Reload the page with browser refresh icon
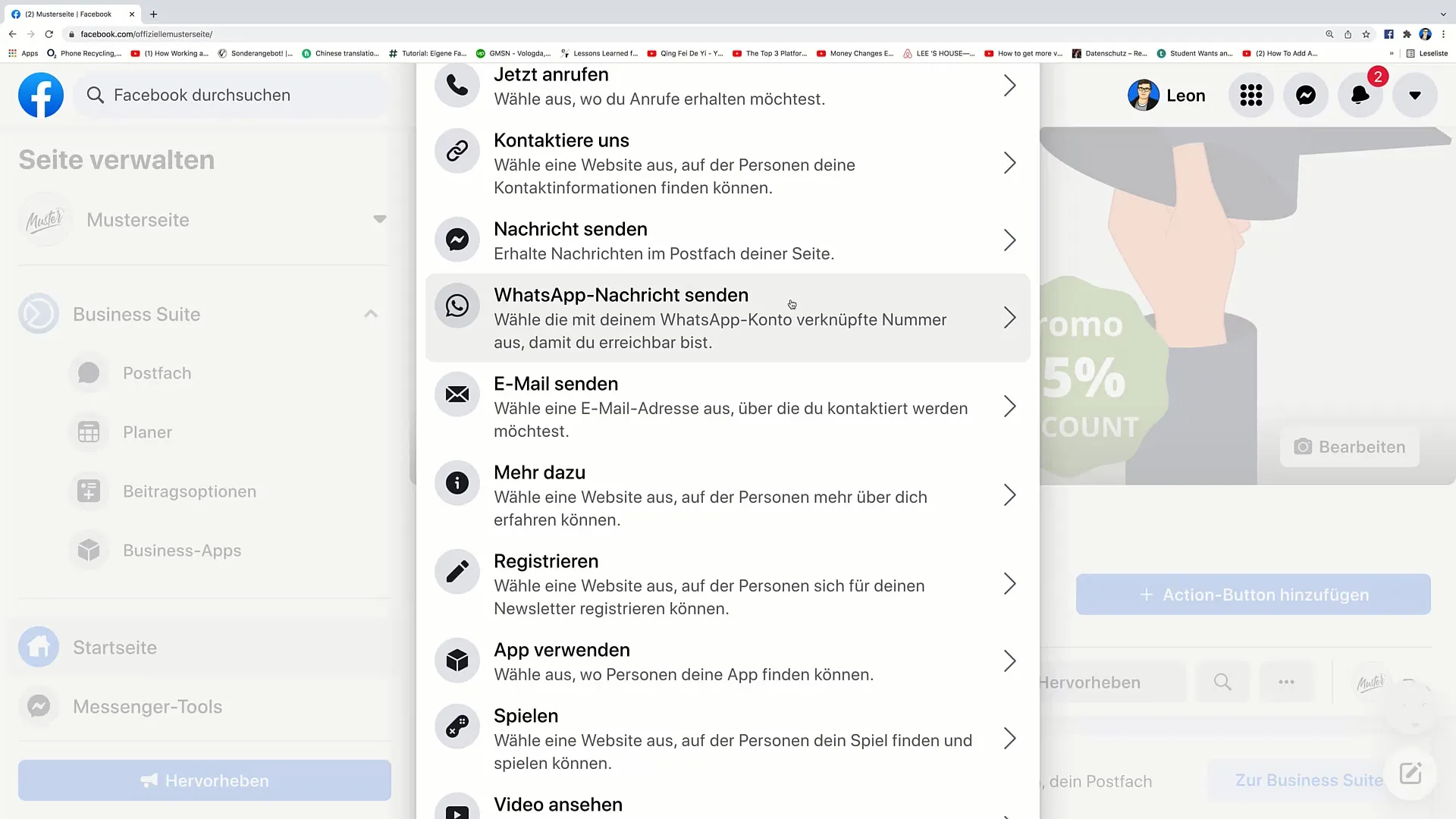This screenshot has height=819, width=1456. 49,34
